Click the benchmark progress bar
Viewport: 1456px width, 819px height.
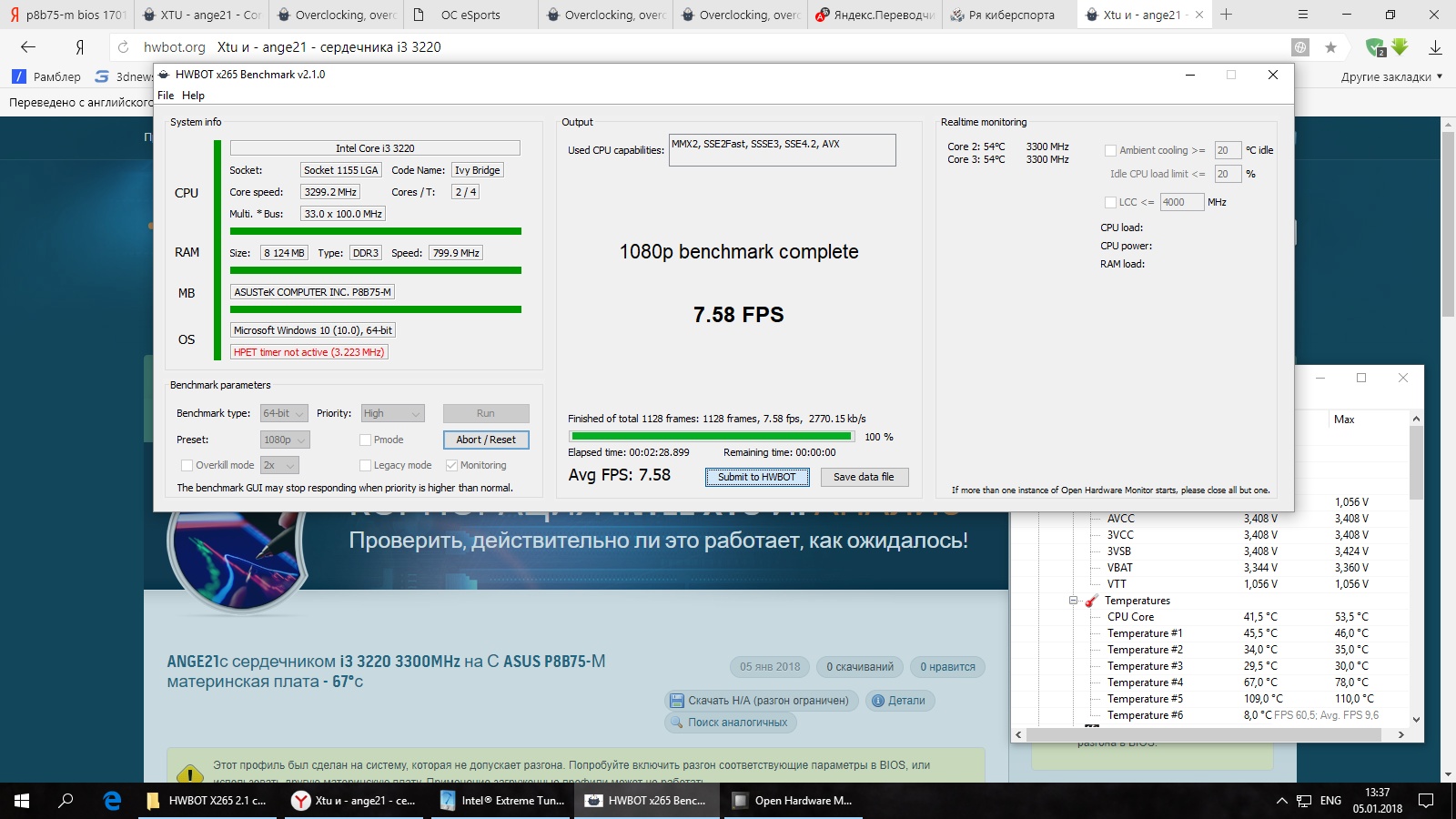[x=712, y=437]
